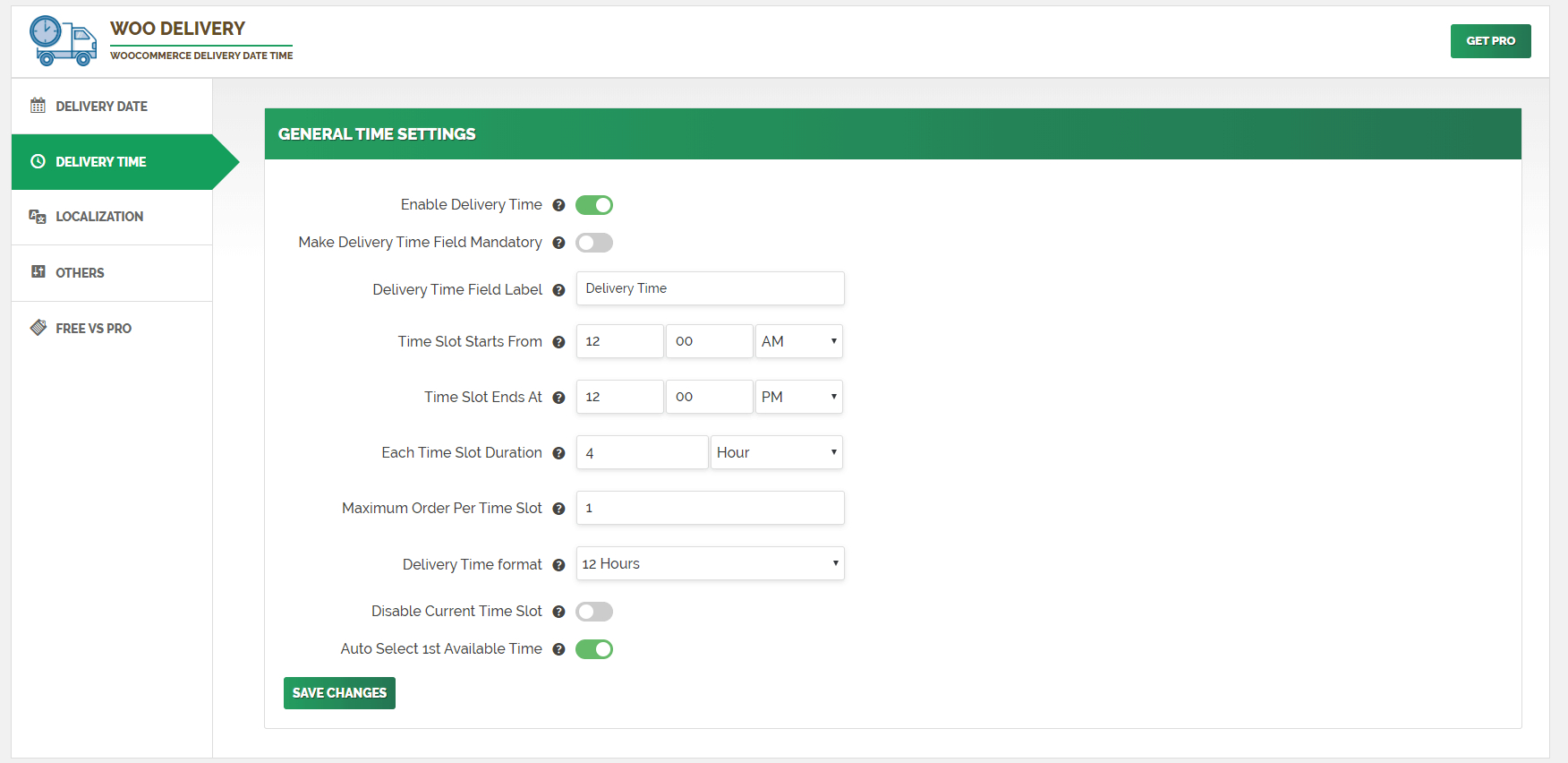Open the Free vs Pro tab
1568x763 pixels.
(x=112, y=328)
